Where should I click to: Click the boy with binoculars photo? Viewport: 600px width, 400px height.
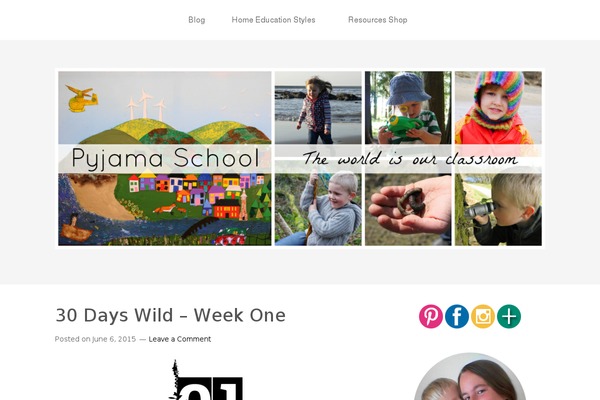point(498,209)
